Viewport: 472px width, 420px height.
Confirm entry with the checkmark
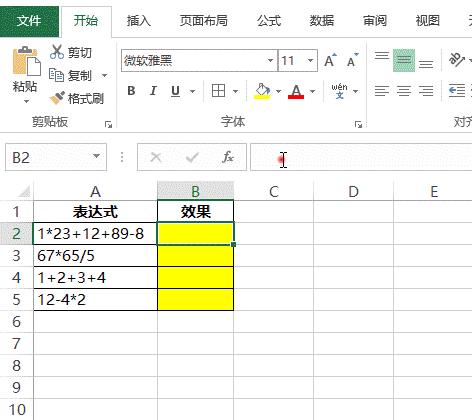pos(192,157)
